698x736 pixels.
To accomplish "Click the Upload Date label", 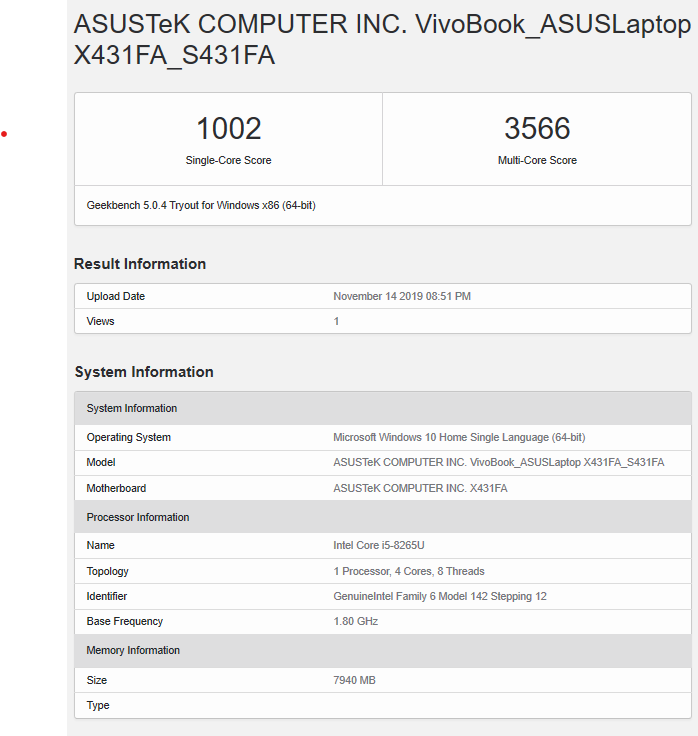I will [115, 296].
